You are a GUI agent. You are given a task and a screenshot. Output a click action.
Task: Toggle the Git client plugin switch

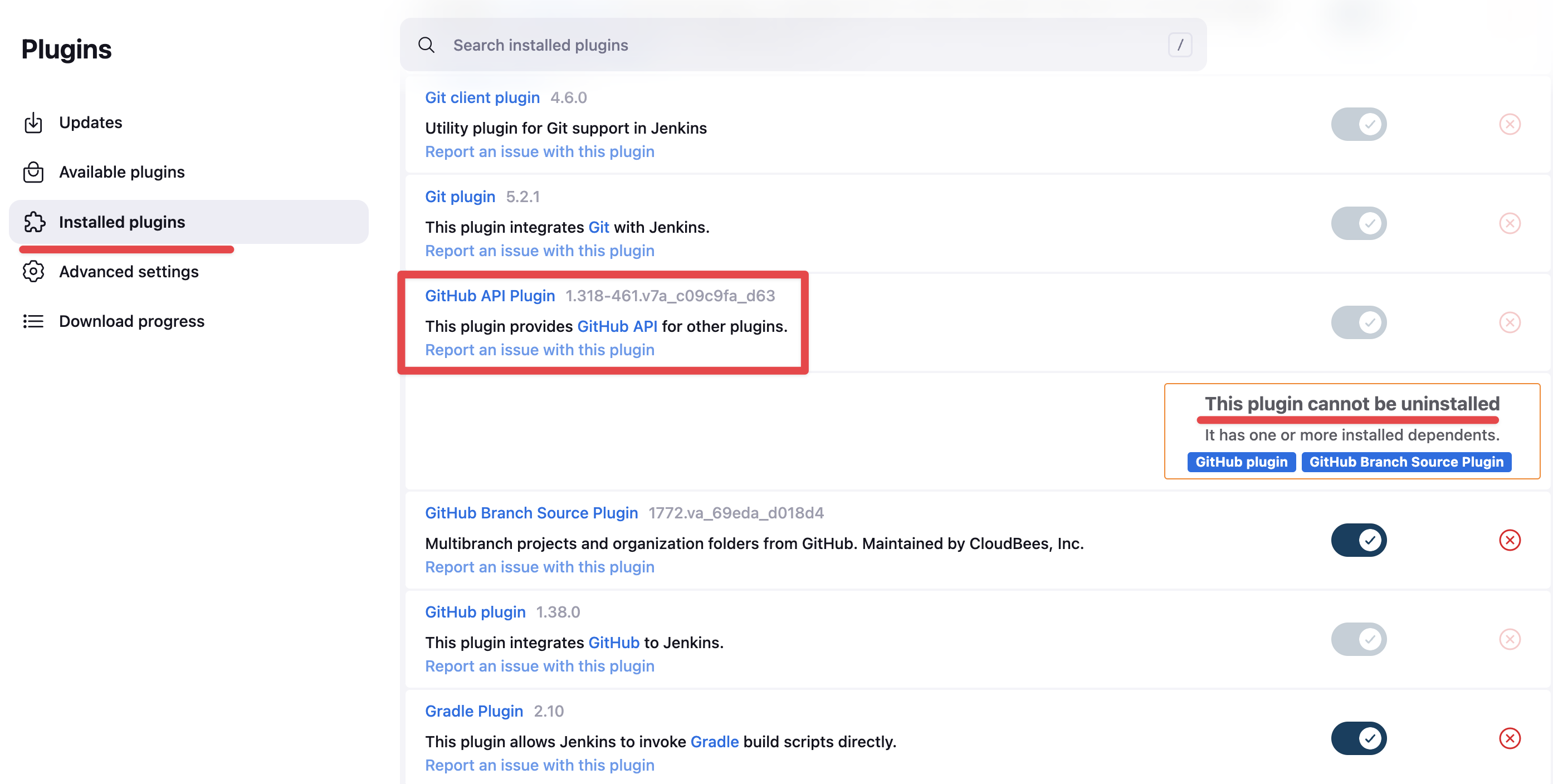(1358, 124)
